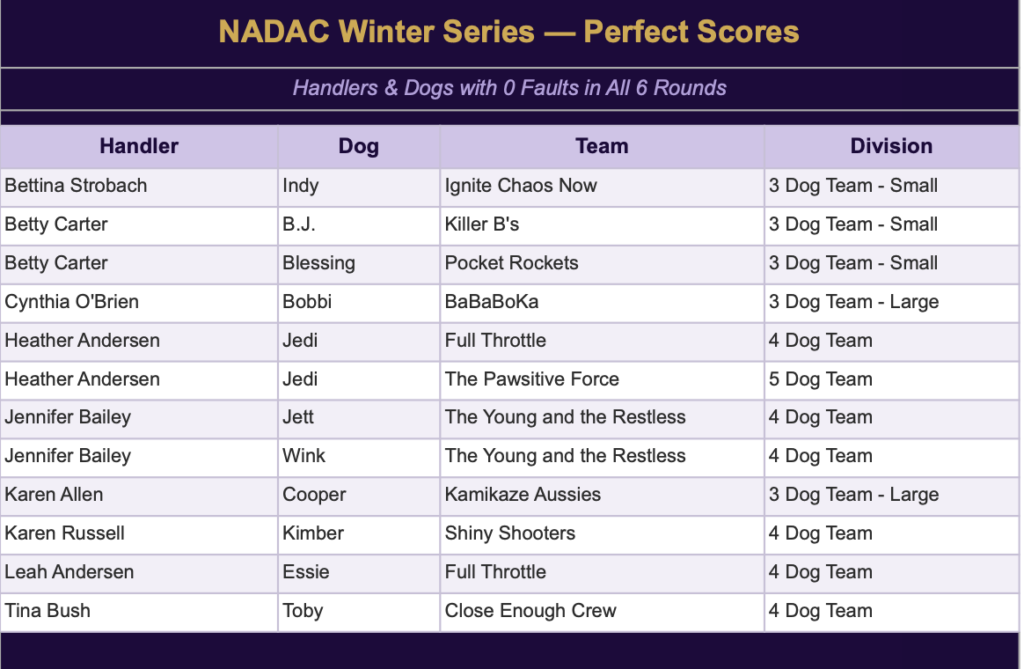
Task: Click the Handler column header
Action: coord(139,146)
